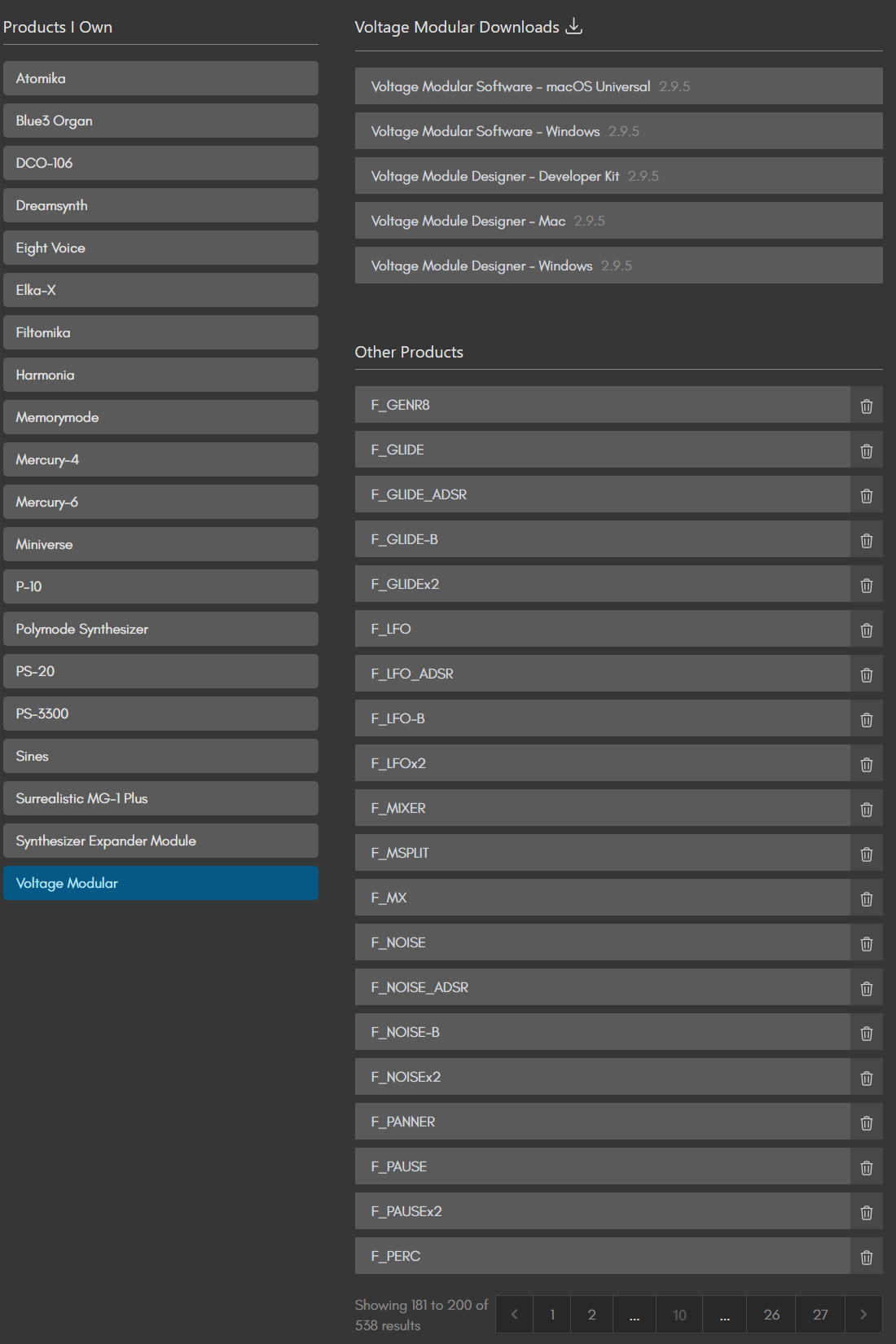Choose Surrealistic MG-1 Plus product
The height and width of the screenshot is (1344, 896).
[160, 798]
